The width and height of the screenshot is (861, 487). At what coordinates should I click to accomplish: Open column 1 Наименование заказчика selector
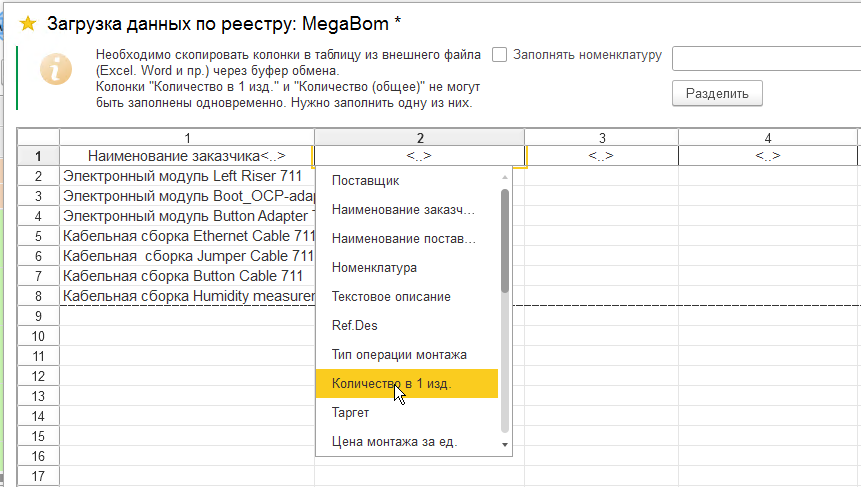[x=187, y=156]
